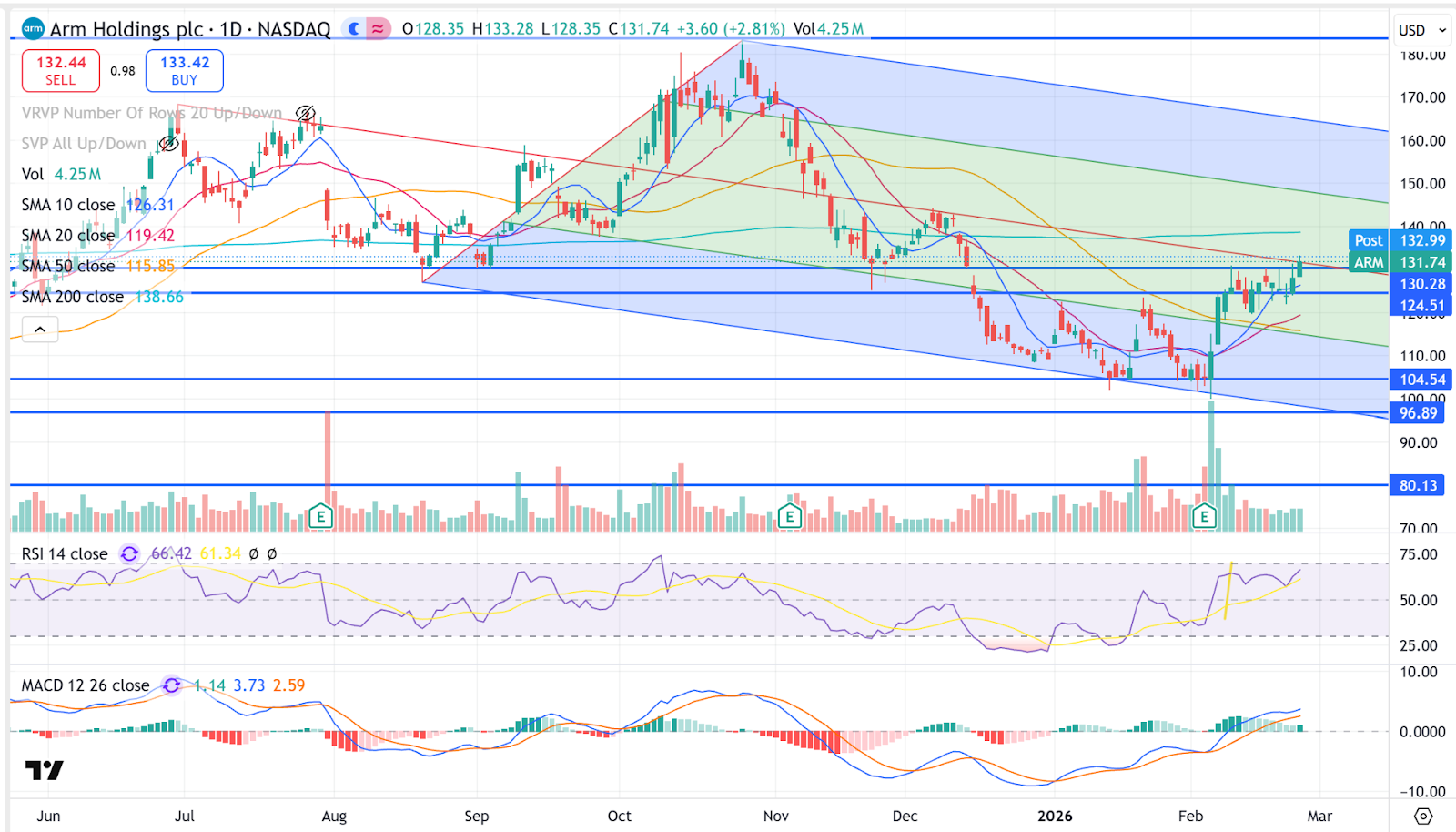Click the Mar label on time axis
Viewport: 1456px width, 832px height.
[x=1320, y=816]
